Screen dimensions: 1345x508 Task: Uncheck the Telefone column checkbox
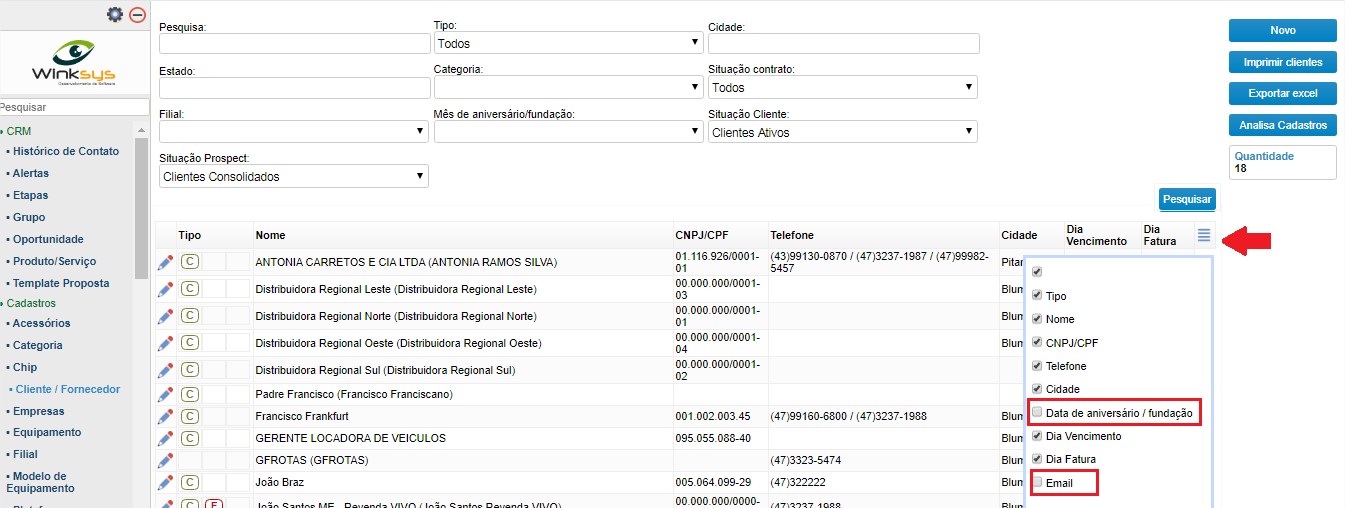click(1037, 365)
